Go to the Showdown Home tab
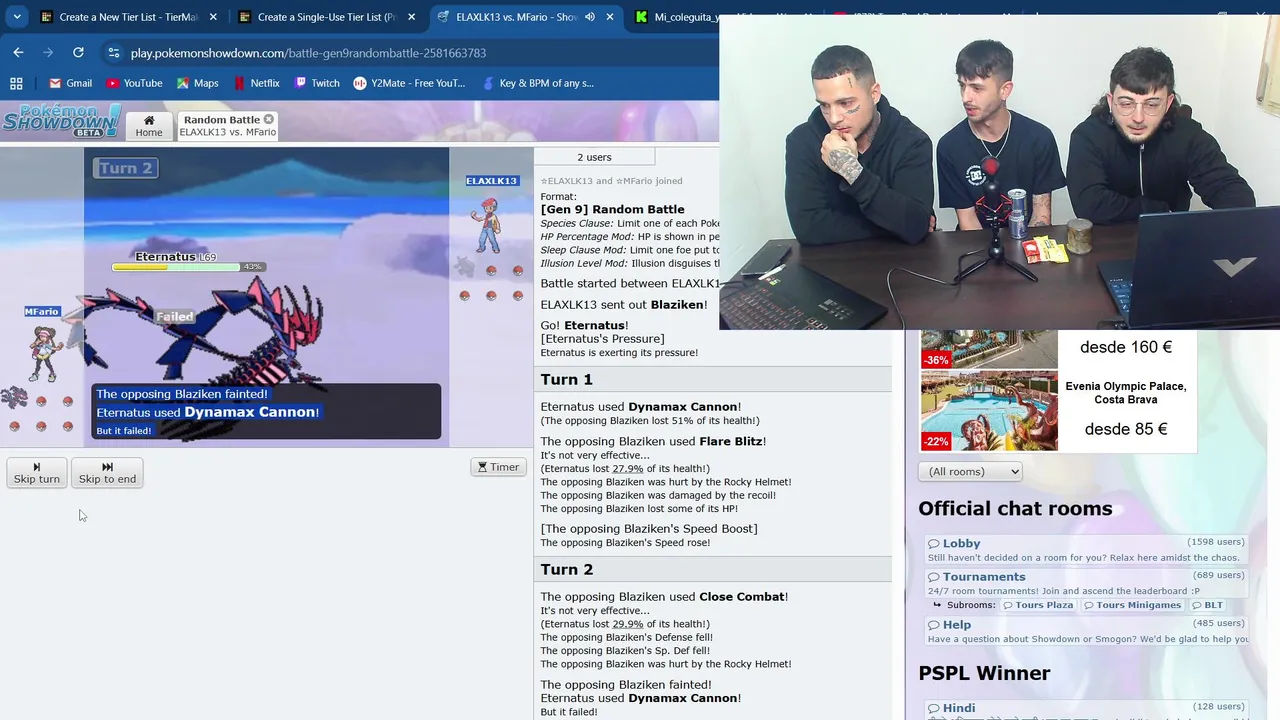 click(149, 125)
